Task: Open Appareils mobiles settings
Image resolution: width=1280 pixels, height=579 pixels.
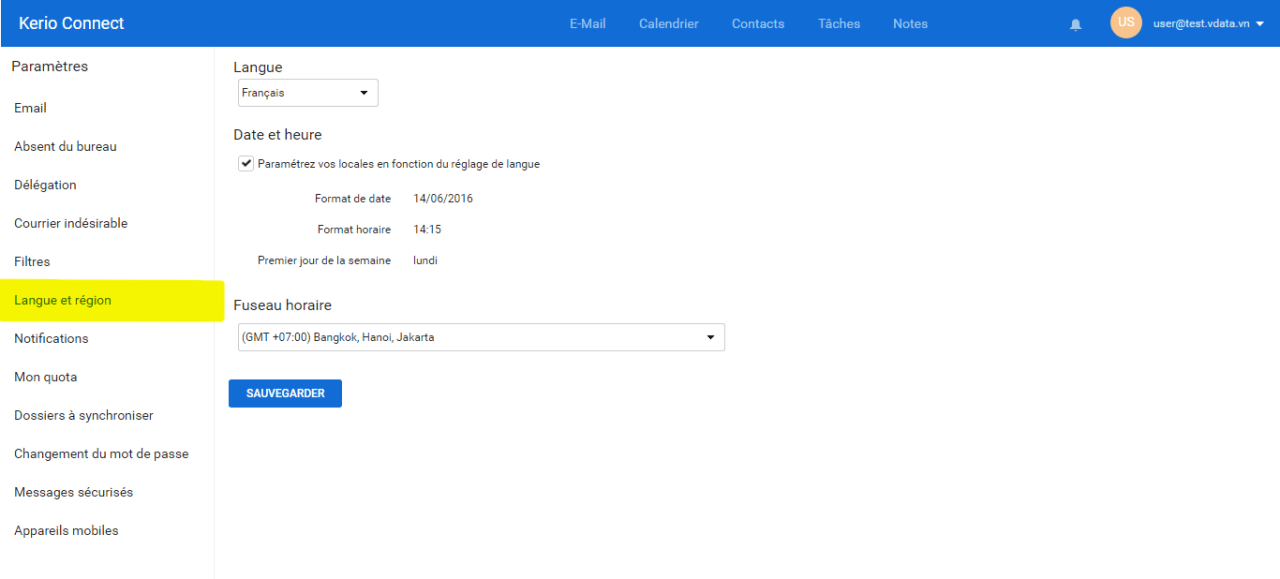Action: [66, 531]
